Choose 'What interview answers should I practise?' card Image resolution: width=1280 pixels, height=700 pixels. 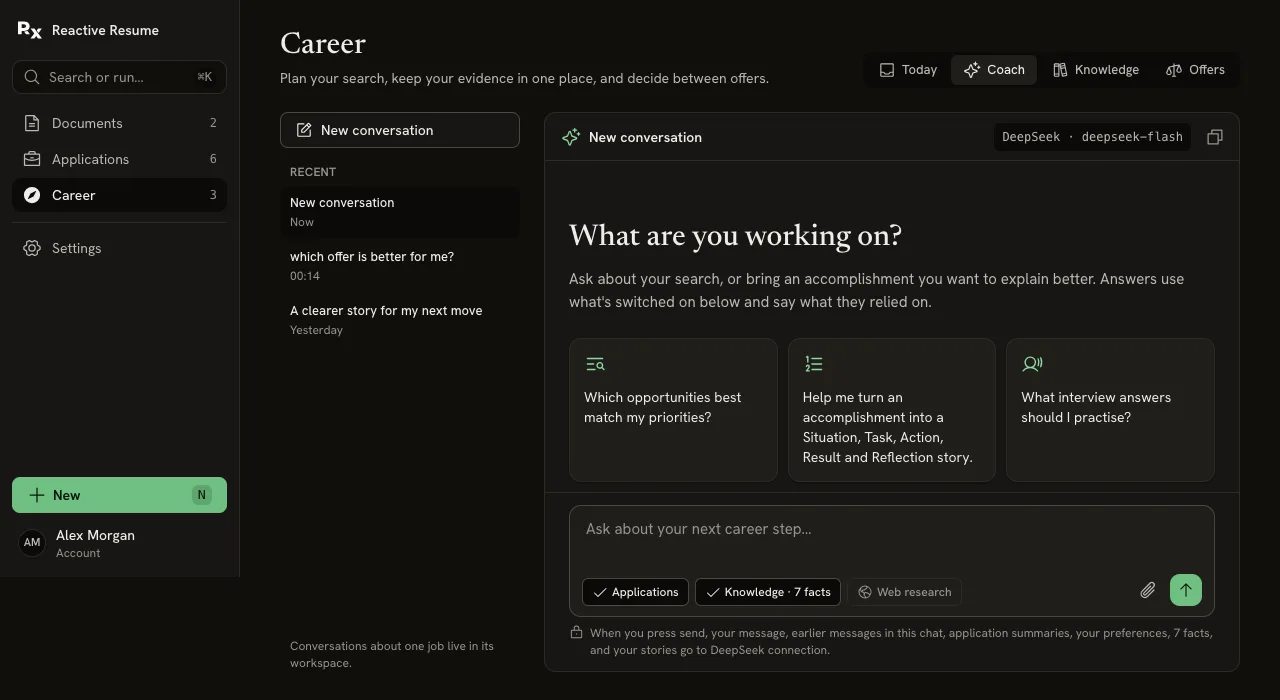1110,410
